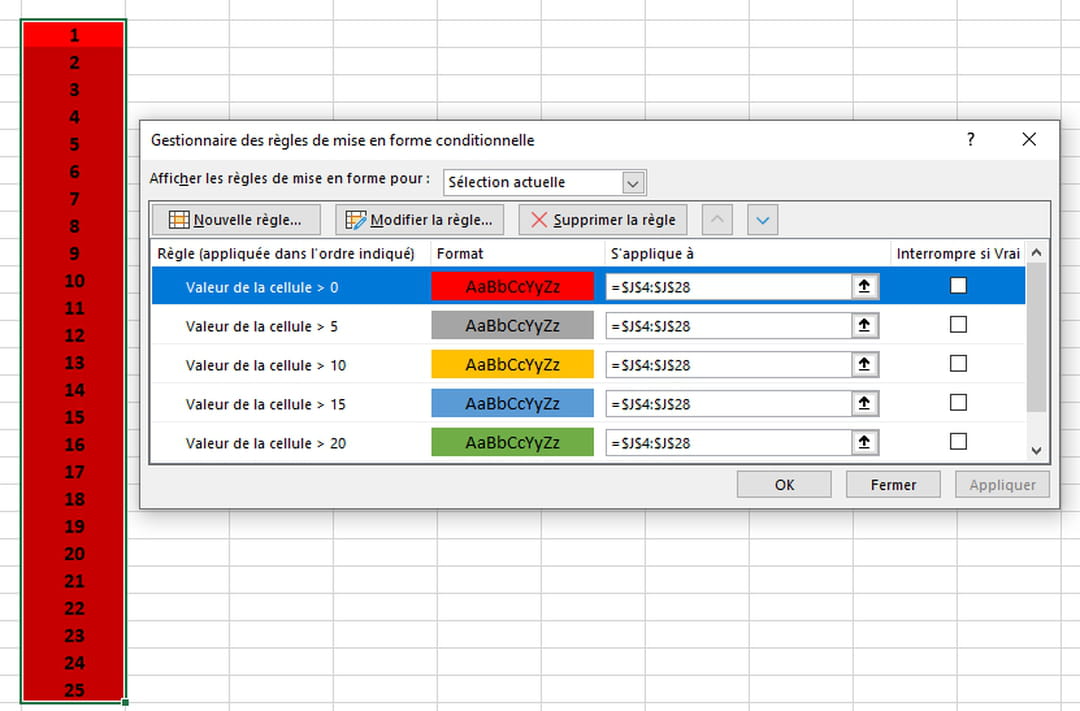This screenshot has height=711, width=1080.
Task: Check Interrompre si Vrai for rule > 20
Action: (958, 441)
